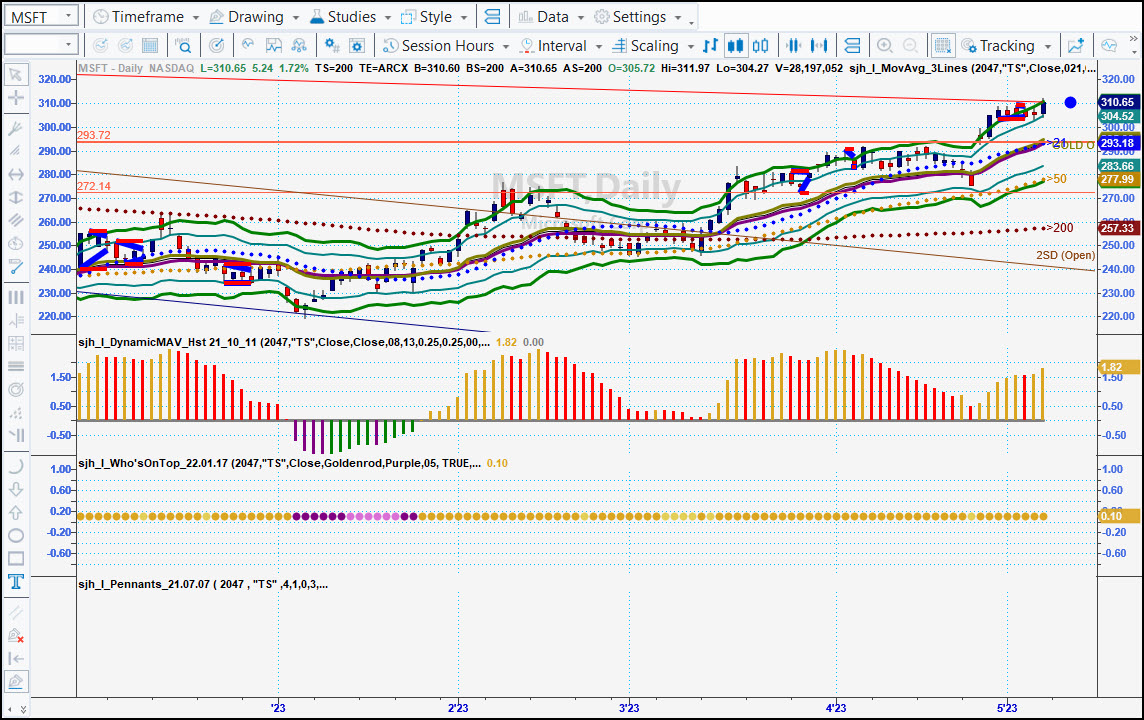Screen dimensions: 1144x720
Task: Pick the vertical double-arrow drawing tool
Action: (x=15, y=198)
